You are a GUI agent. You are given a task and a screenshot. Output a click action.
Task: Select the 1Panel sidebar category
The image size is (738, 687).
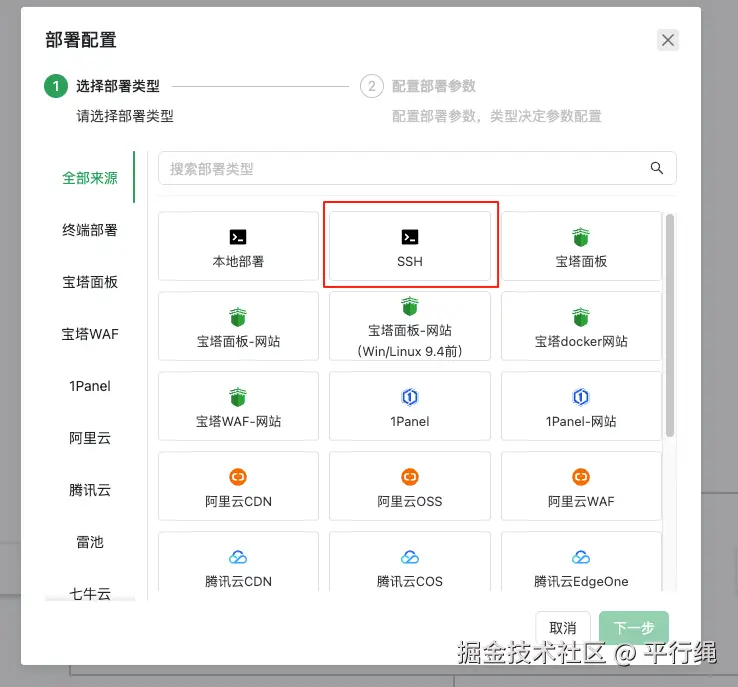click(89, 386)
